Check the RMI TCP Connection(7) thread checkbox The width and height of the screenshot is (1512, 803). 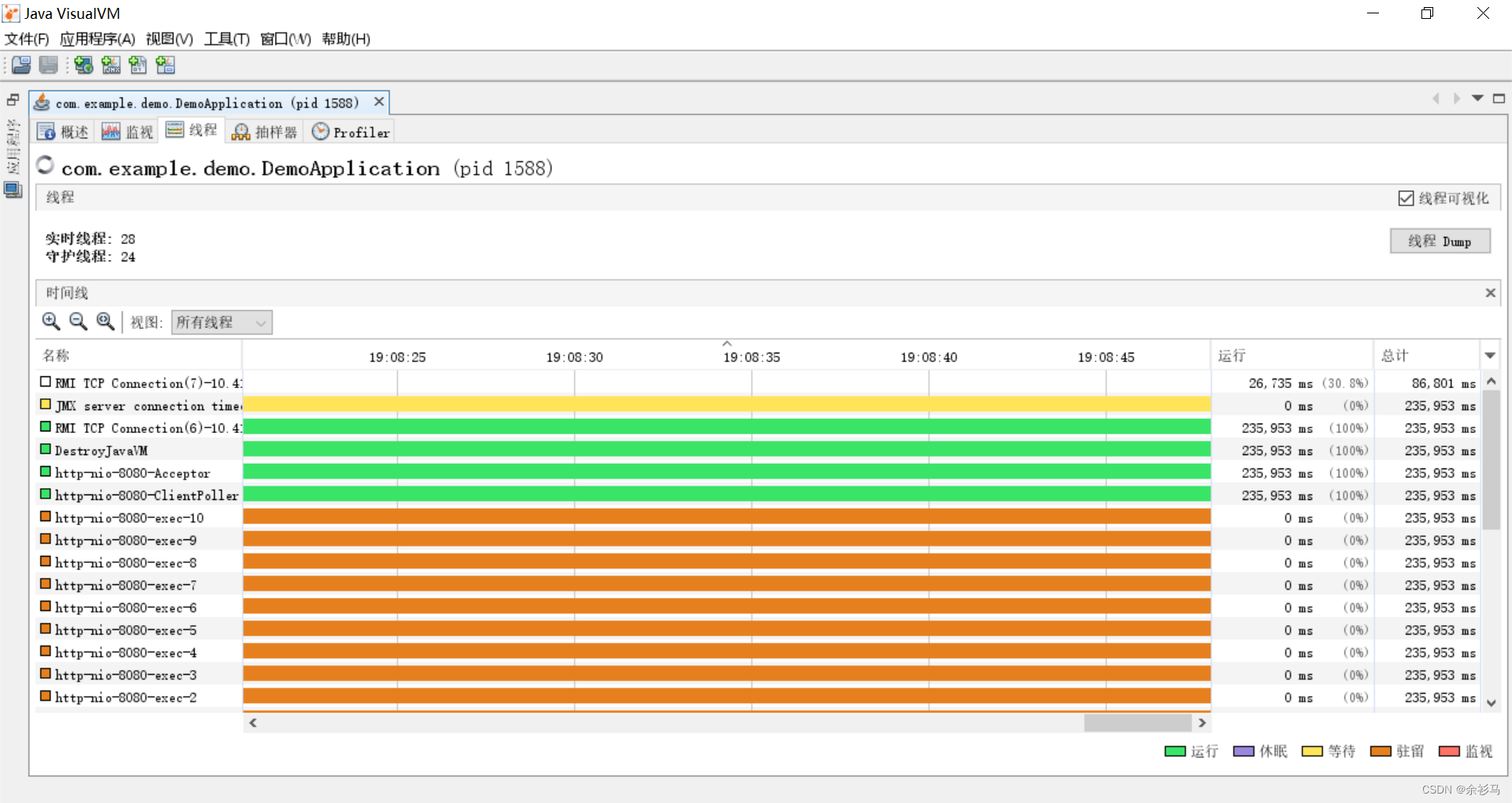pos(45,382)
